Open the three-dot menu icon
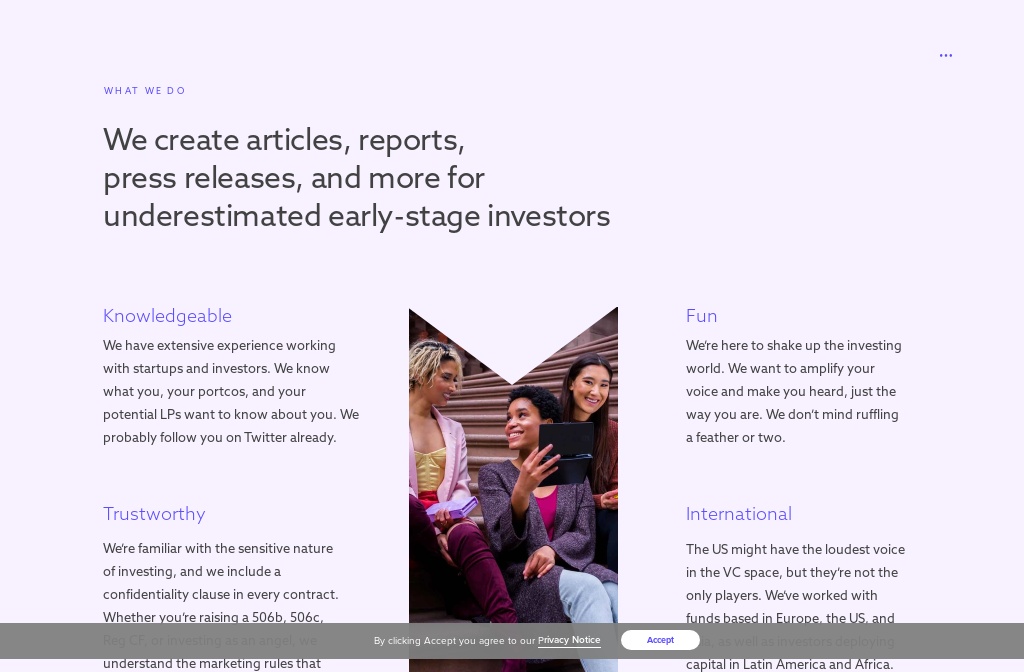The image size is (1024, 672). (x=946, y=56)
